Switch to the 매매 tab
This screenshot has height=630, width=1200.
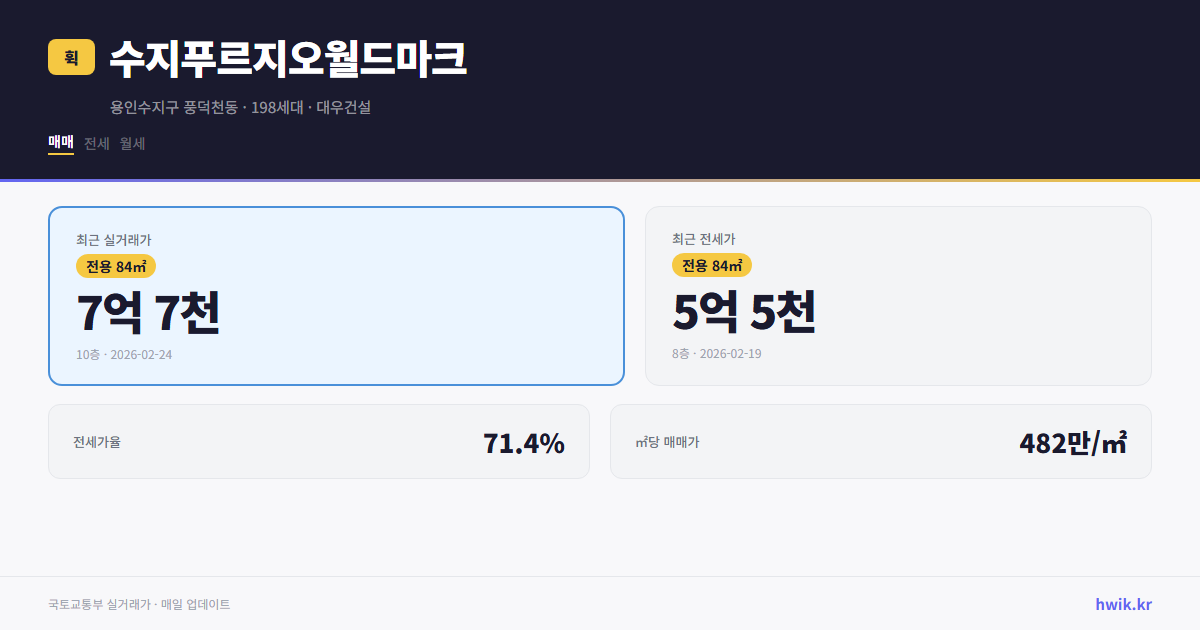click(59, 143)
